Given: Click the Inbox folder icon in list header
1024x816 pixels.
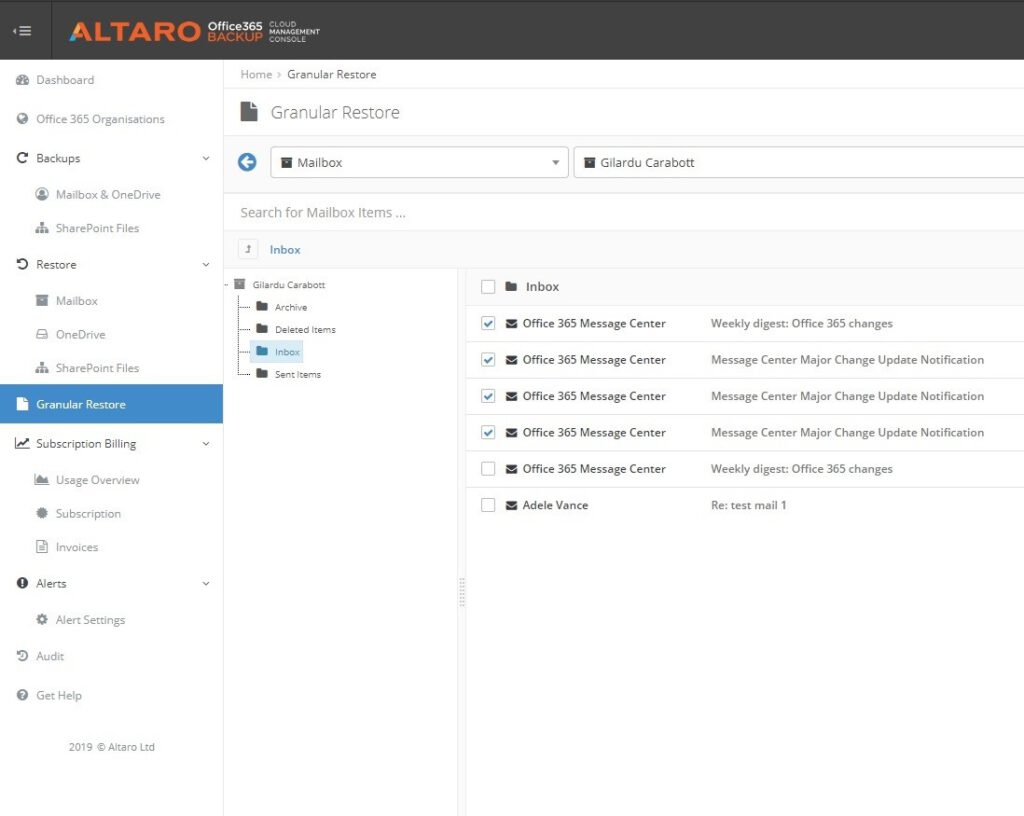Looking at the screenshot, I should pyautogui.click(x=511, y=287).
